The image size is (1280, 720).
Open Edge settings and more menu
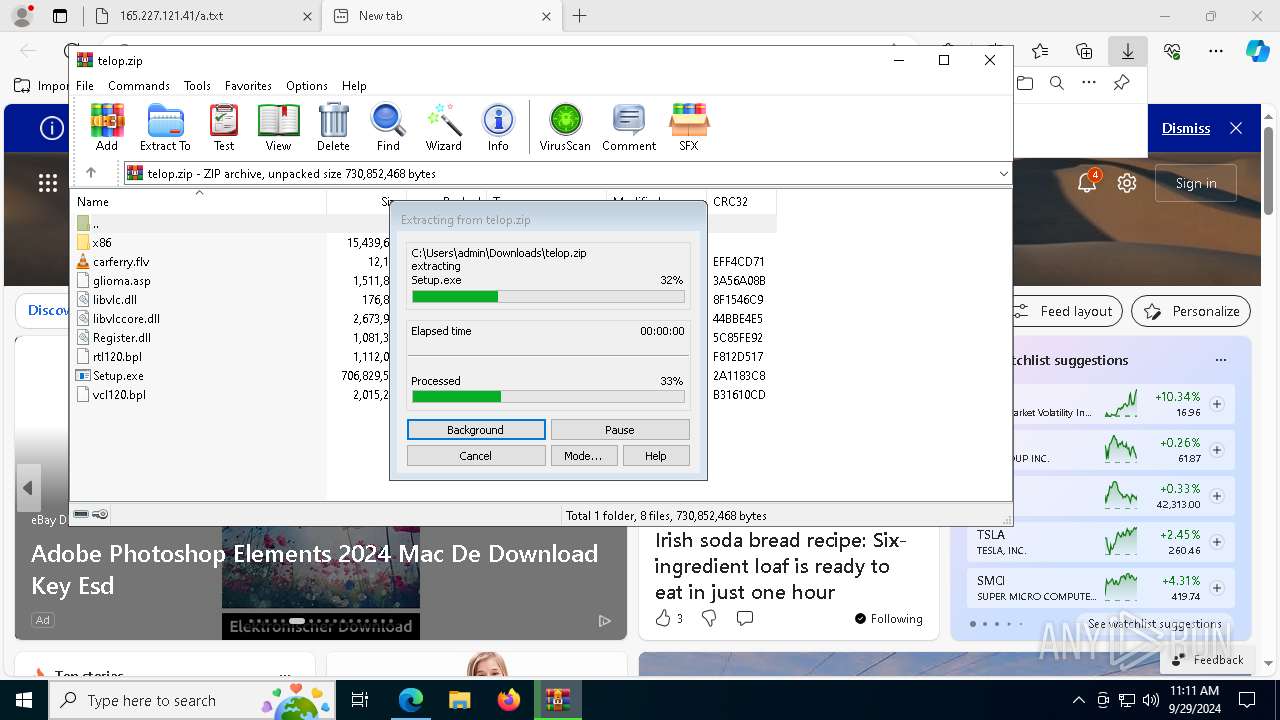pos(1216,51)
